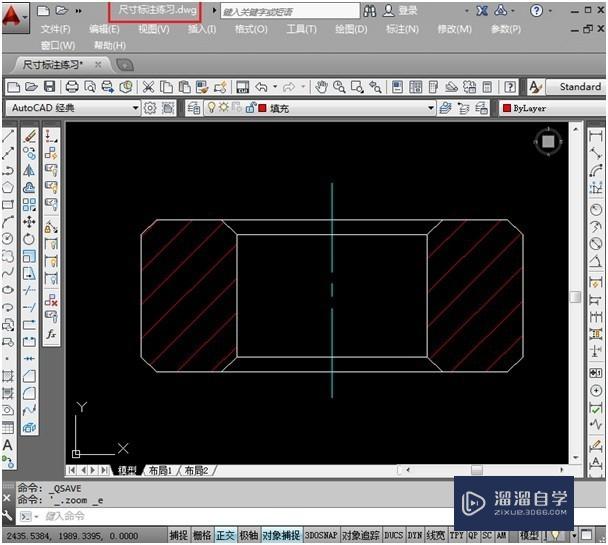The height and width of the screenshot is (545, 608).
Task: Click the vertical scrollbar thumb of drawing area
Action: [576, 297]
